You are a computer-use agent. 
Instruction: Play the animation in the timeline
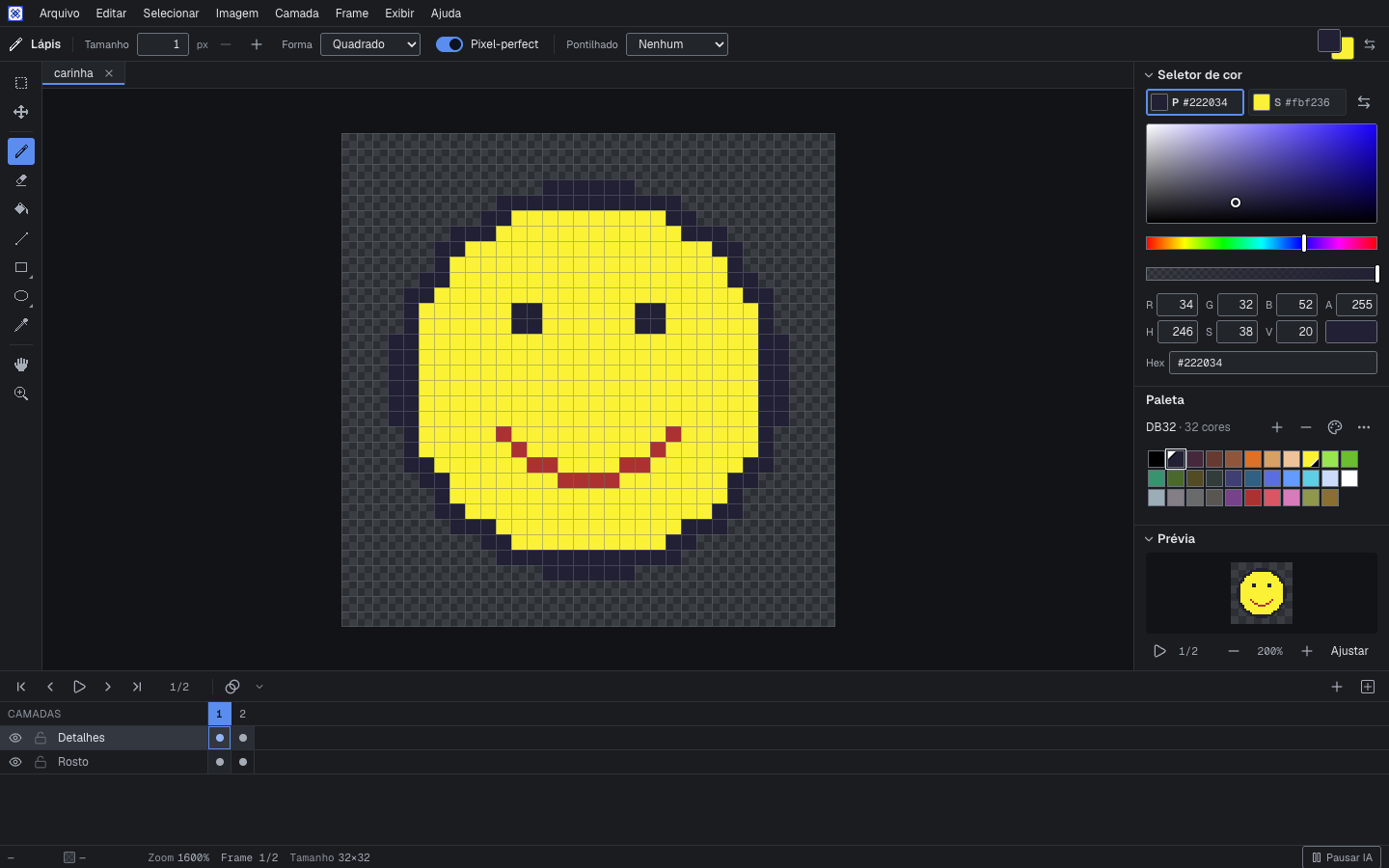pyautogui.click(x=79, y=687)
